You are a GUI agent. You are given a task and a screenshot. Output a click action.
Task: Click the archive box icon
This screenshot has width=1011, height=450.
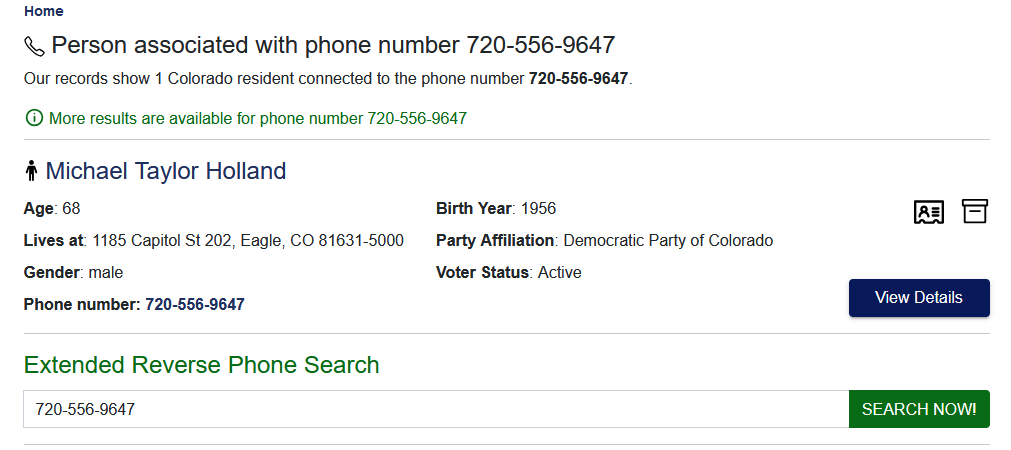click(x=975, y=211)
